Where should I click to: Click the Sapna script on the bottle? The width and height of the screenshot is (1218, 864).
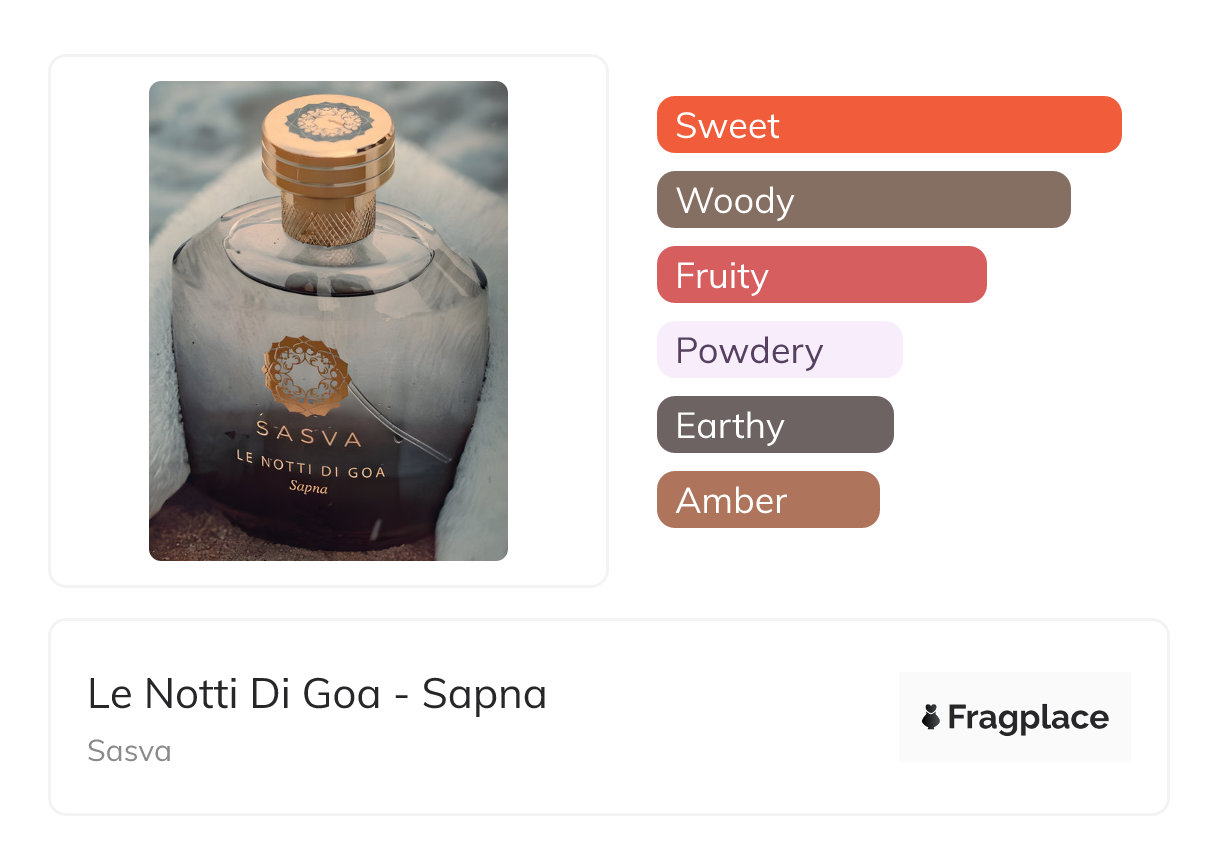tap(309, 488)
